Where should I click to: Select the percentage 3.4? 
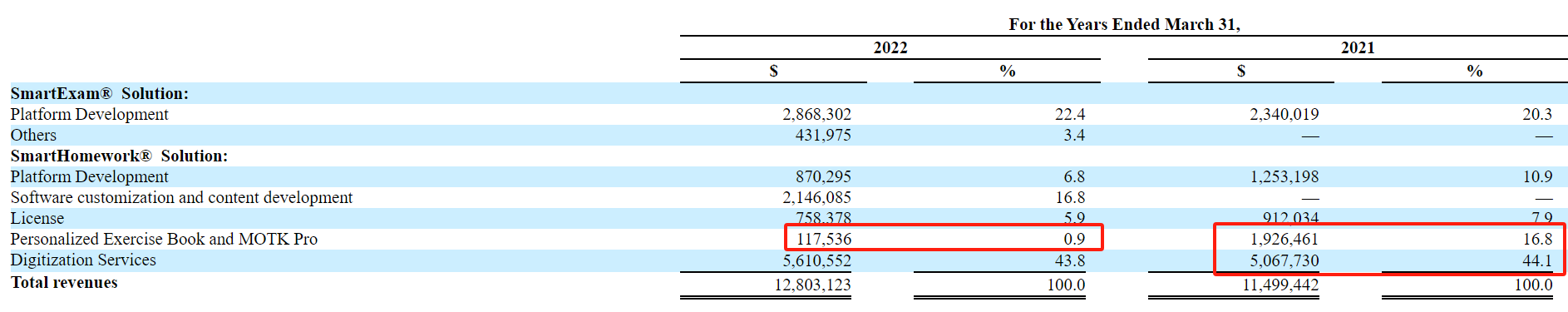1074,135
